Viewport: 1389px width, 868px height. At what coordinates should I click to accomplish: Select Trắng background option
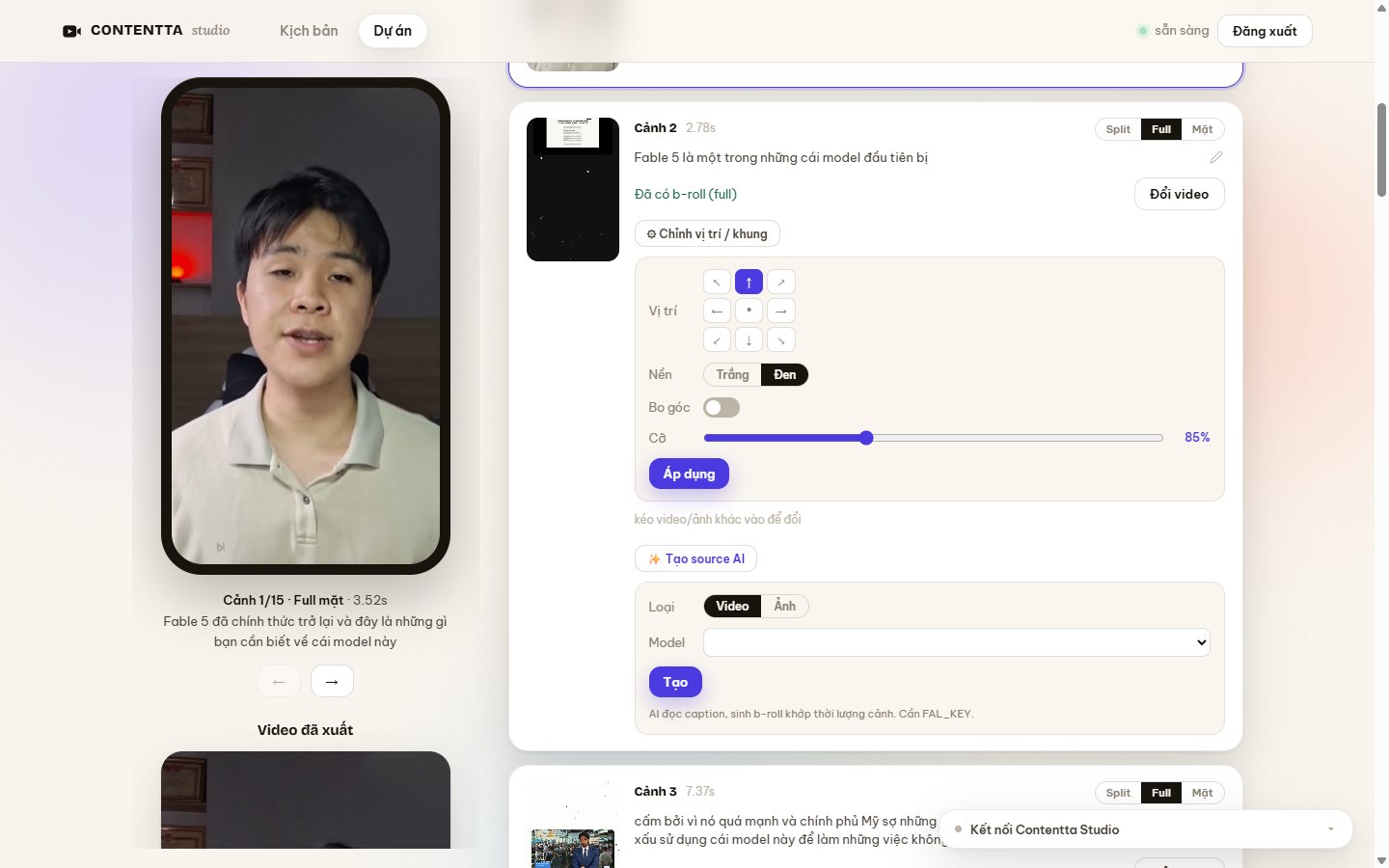732,374
